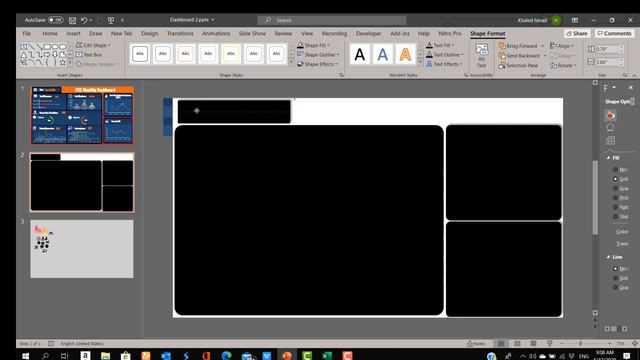Insert a Text Box from ribbon
The image size is (640, 360).
pyautogui.click(x=89, y=55)
